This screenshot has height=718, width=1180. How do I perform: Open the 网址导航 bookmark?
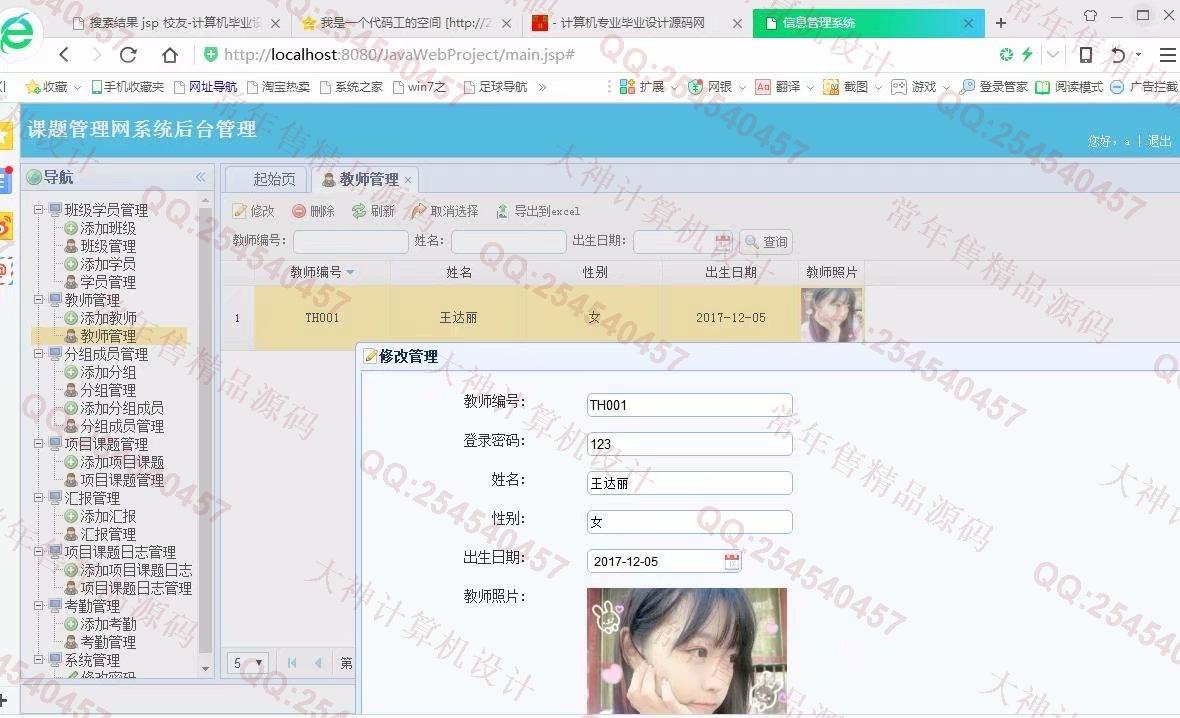(205, 87)
